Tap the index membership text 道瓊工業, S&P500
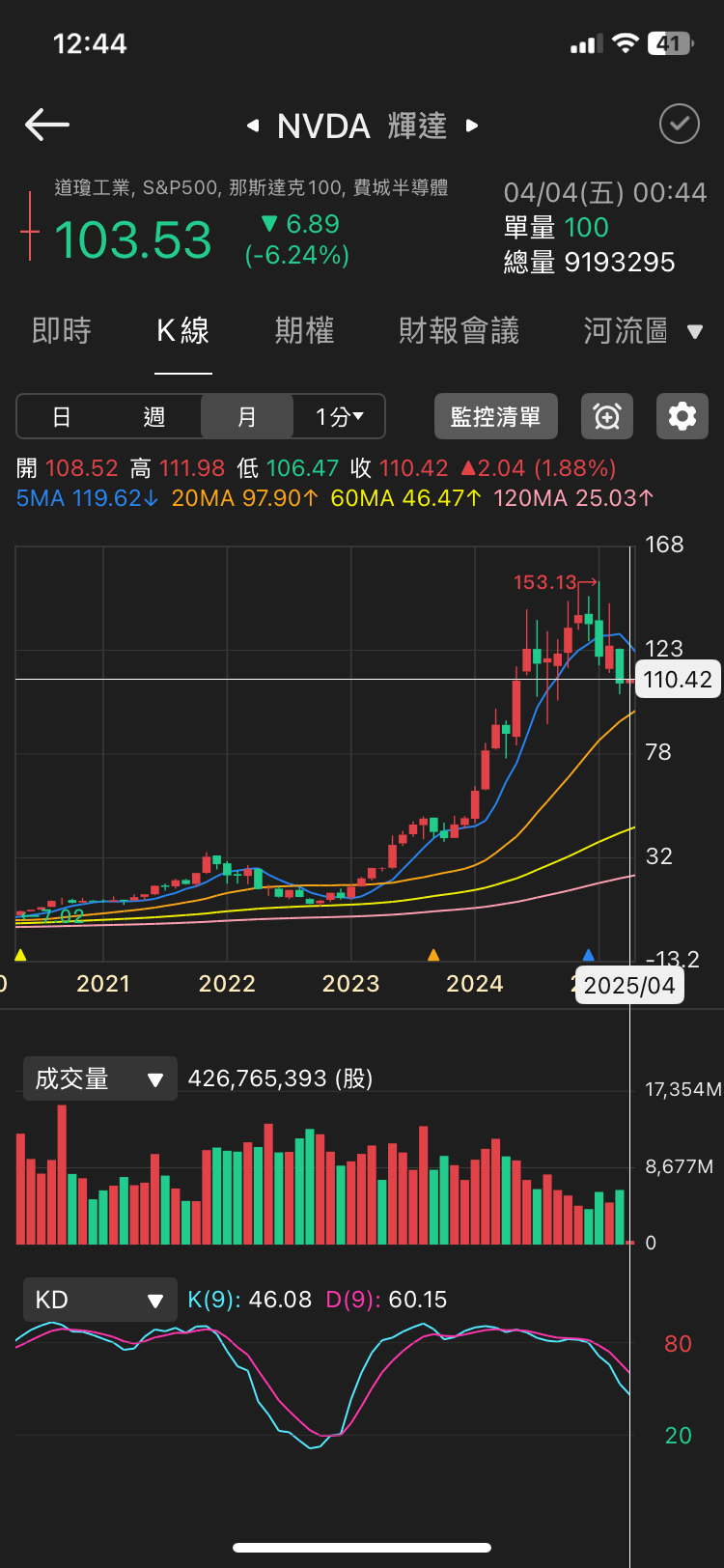Screen dimensions: 724x1568 (x=251, y=187)
